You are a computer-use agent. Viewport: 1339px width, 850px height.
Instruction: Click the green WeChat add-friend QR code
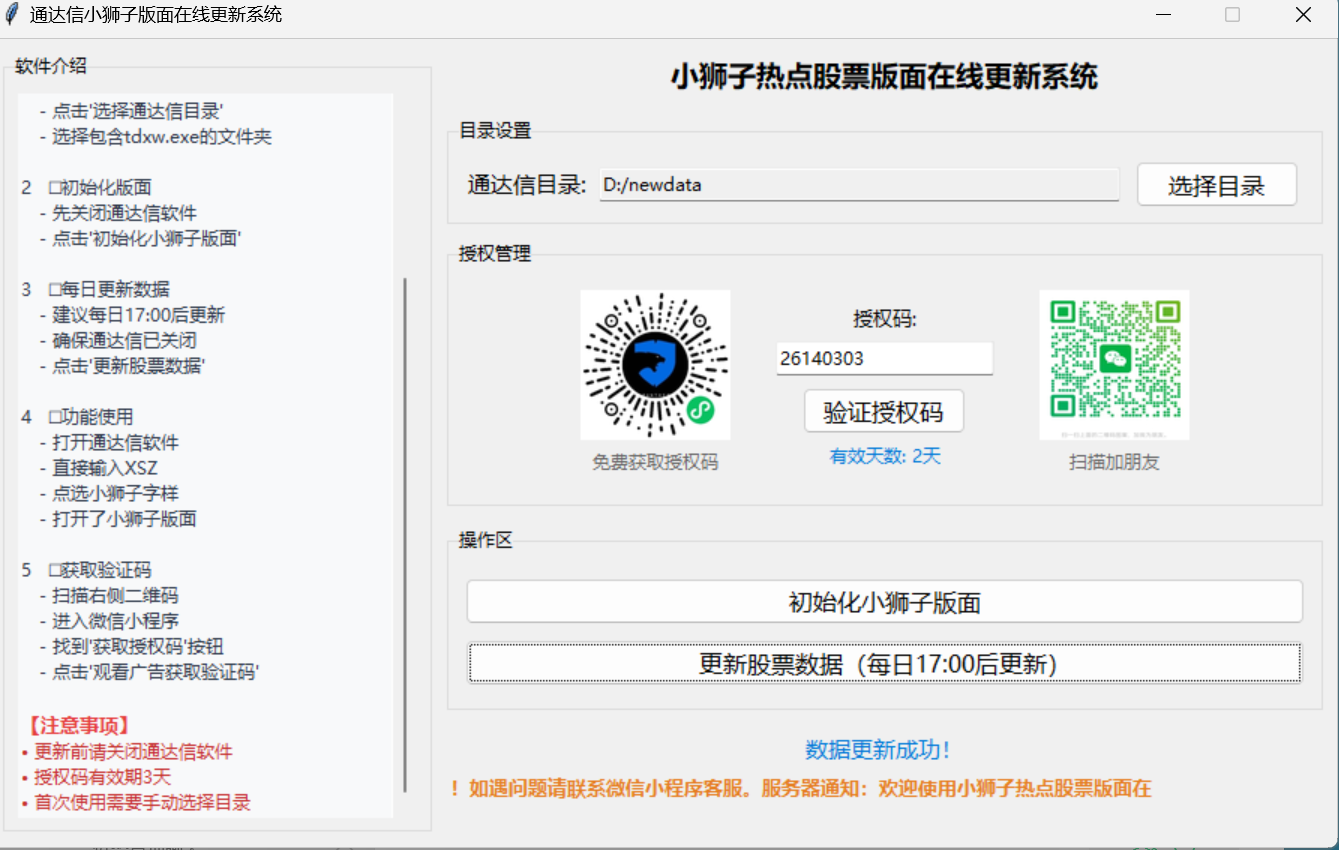point(1114,365)
